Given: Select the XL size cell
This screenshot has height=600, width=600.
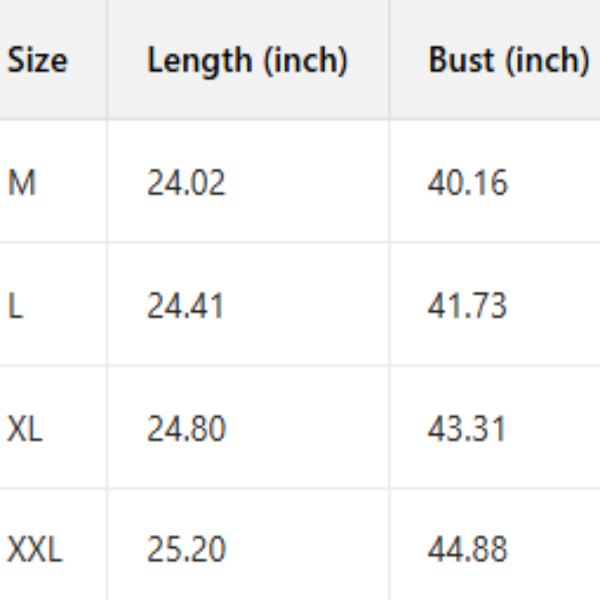Looking at the screenshot, I should tap(25, 428).
